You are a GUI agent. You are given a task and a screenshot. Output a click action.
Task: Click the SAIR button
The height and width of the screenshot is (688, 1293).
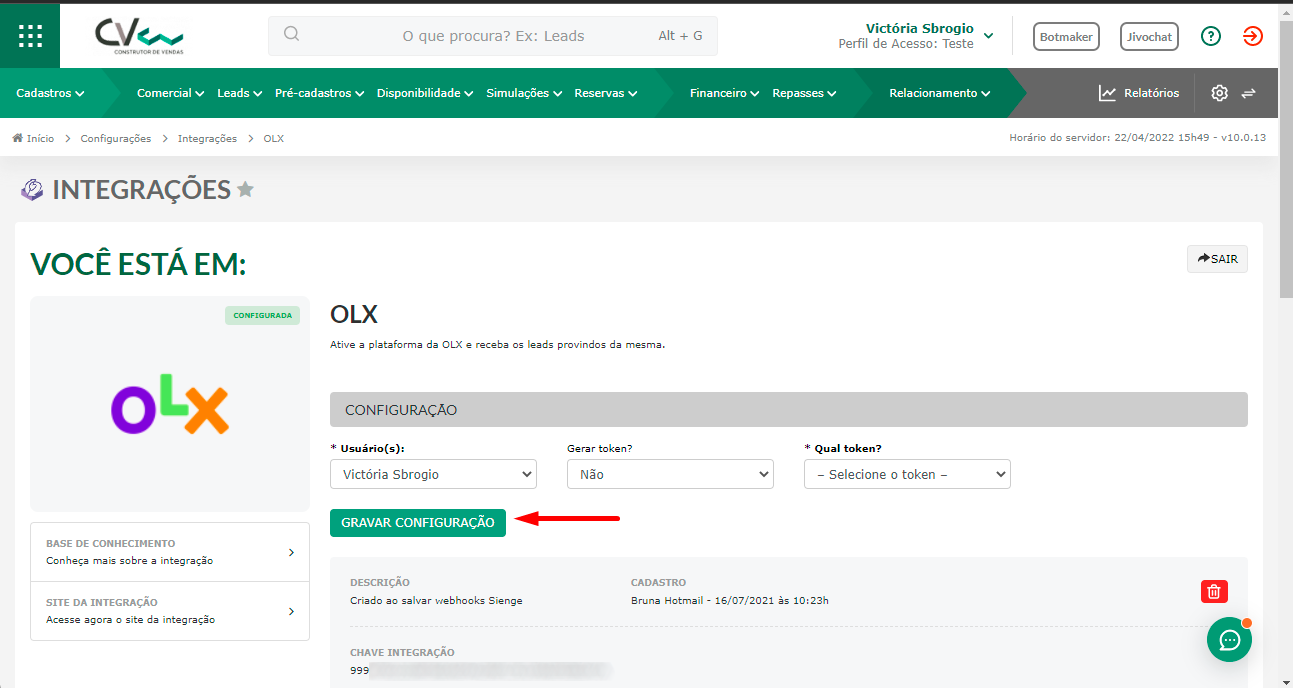click(1217, 259)
